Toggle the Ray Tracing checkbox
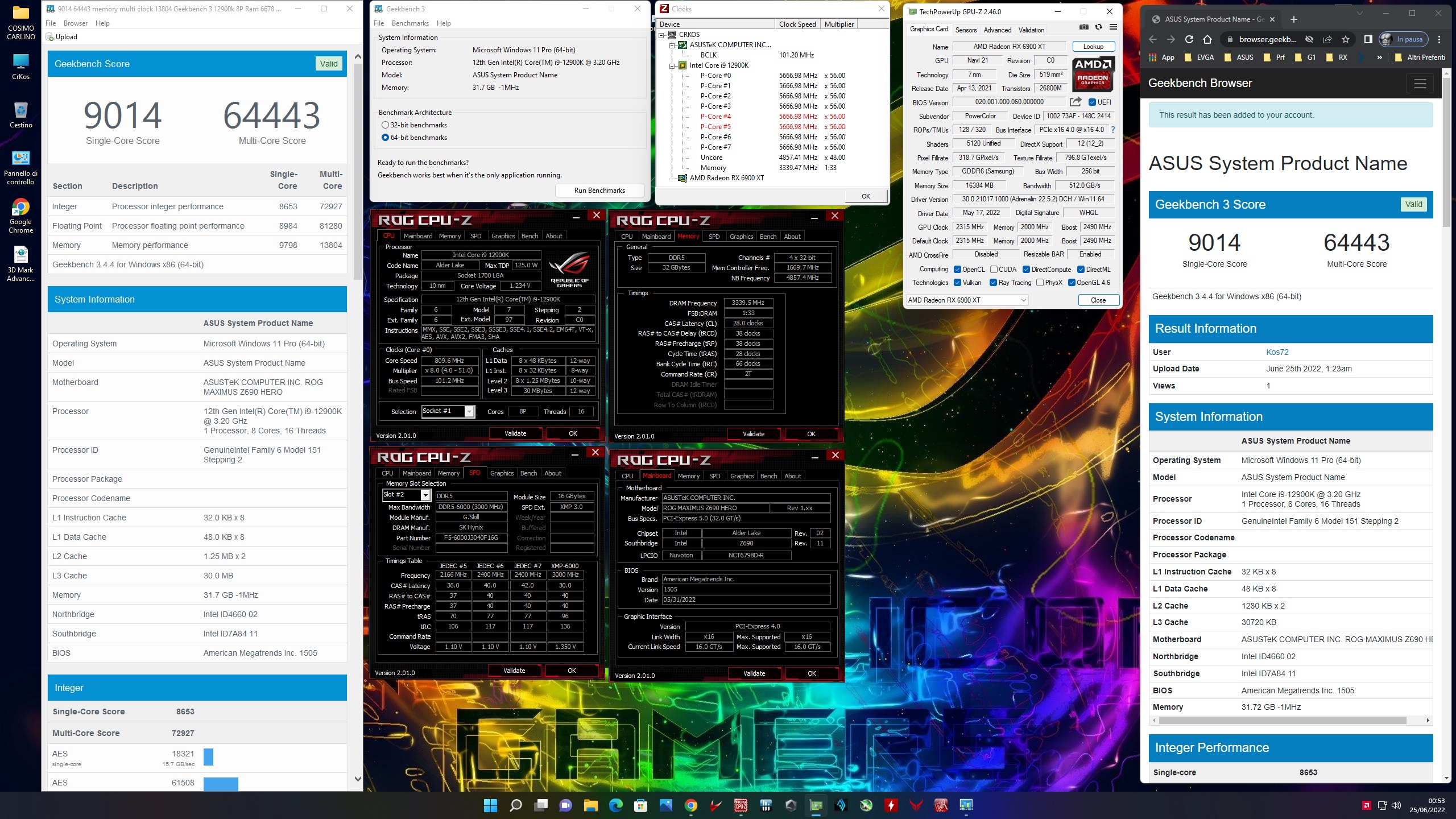The width and height of the screenshot is (1456, 819). click(x=994, y=283)
